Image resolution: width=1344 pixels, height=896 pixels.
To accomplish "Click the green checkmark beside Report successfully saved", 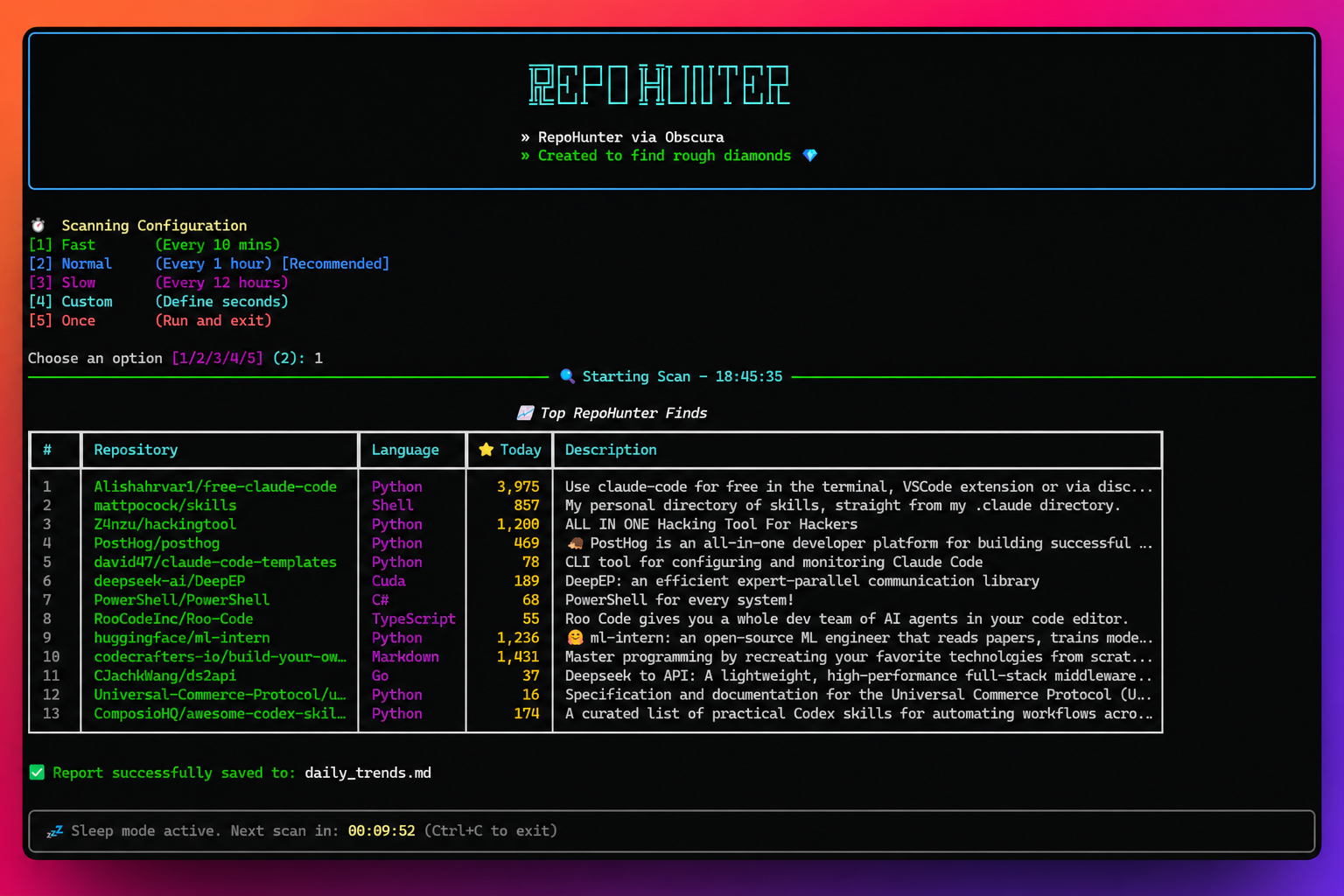I will coord(37,773).
